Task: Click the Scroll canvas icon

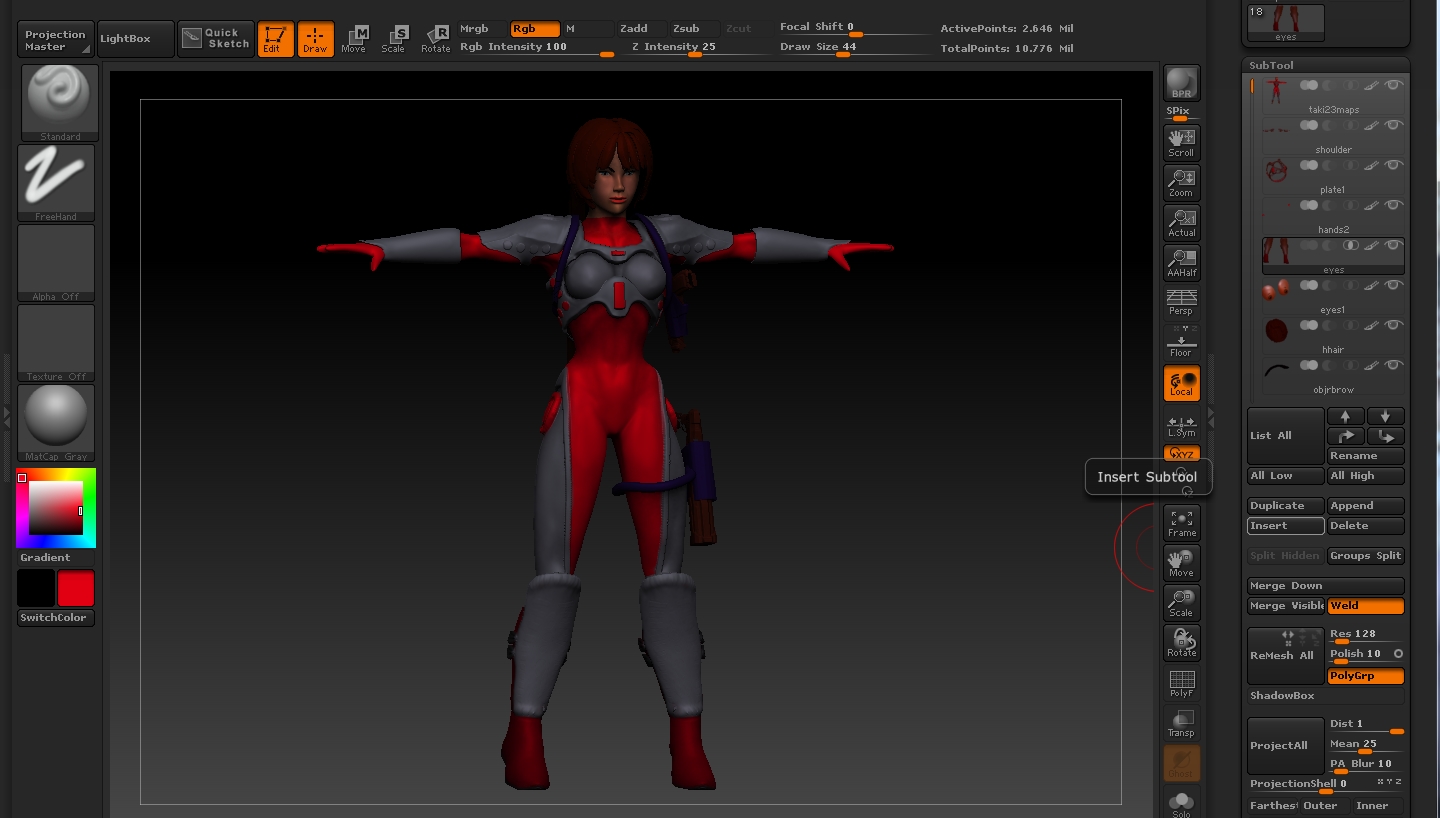Action: click(x=1181, y=142)
